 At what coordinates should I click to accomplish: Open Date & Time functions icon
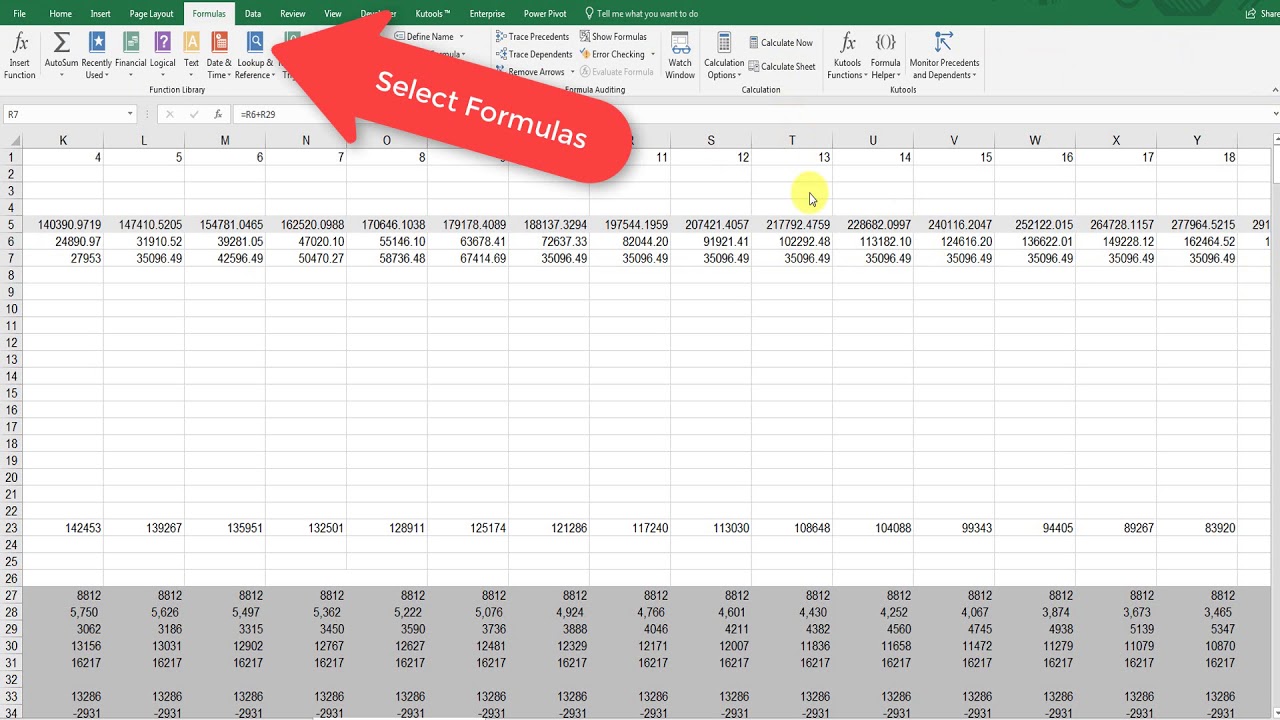[220, 43]
